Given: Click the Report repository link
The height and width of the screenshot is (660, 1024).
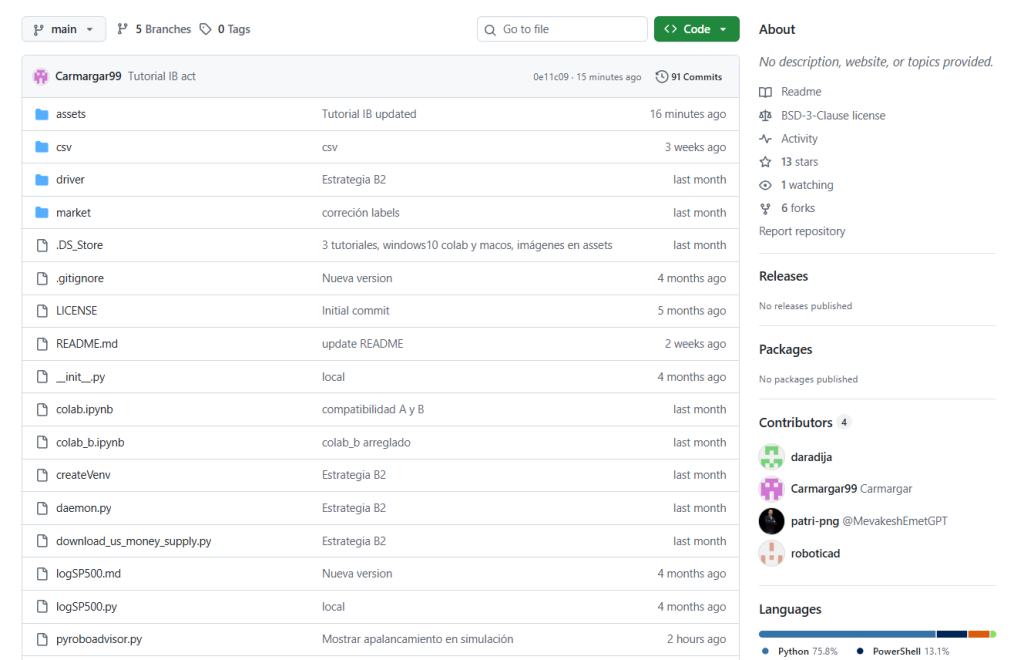Looking at the screenshot, I should 802,231.
